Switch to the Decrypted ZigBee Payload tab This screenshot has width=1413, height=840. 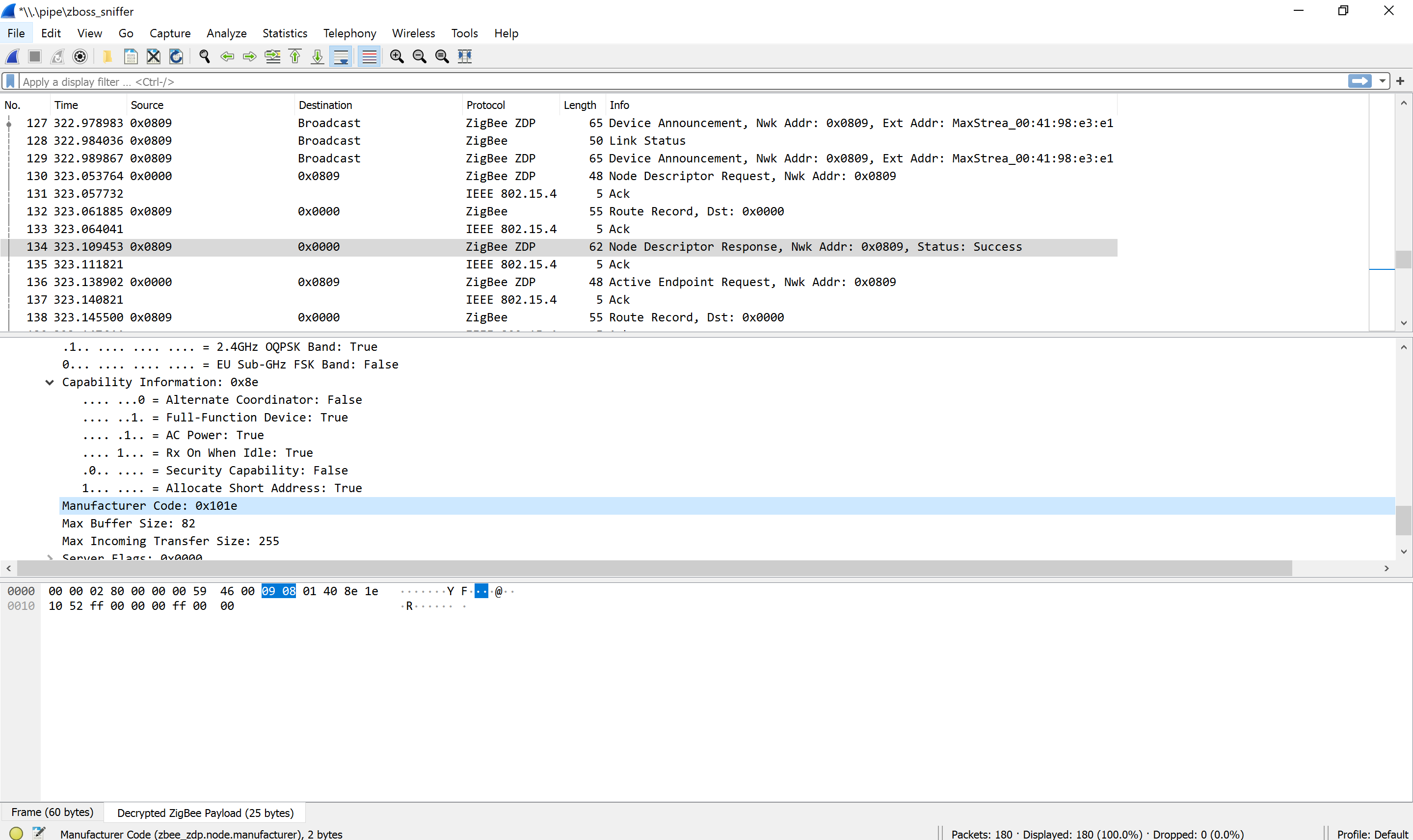click(205, 812)
